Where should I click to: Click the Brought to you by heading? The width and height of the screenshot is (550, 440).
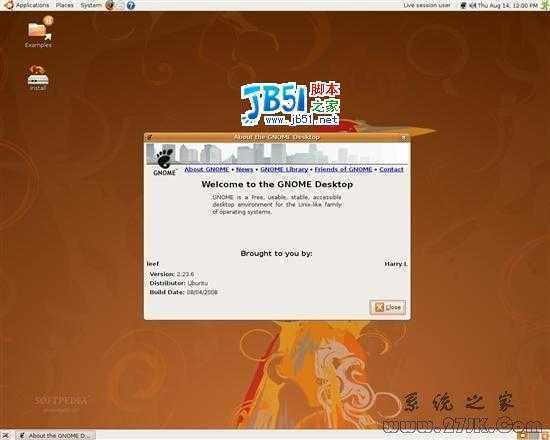pos(276,253)
